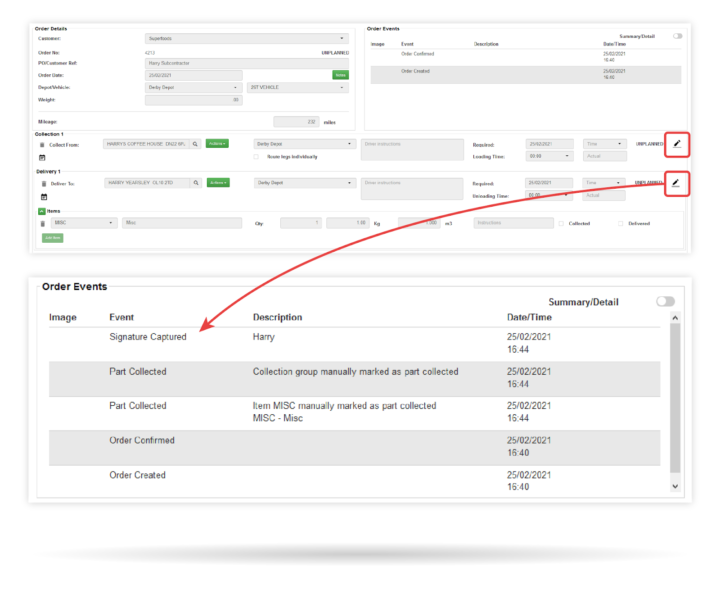Delete Delivery 1 using the trash icon

tap(44, 184)
